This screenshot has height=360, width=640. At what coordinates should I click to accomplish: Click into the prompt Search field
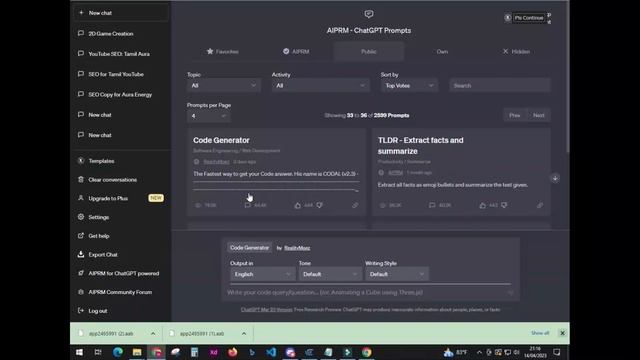tap(500, 86)
